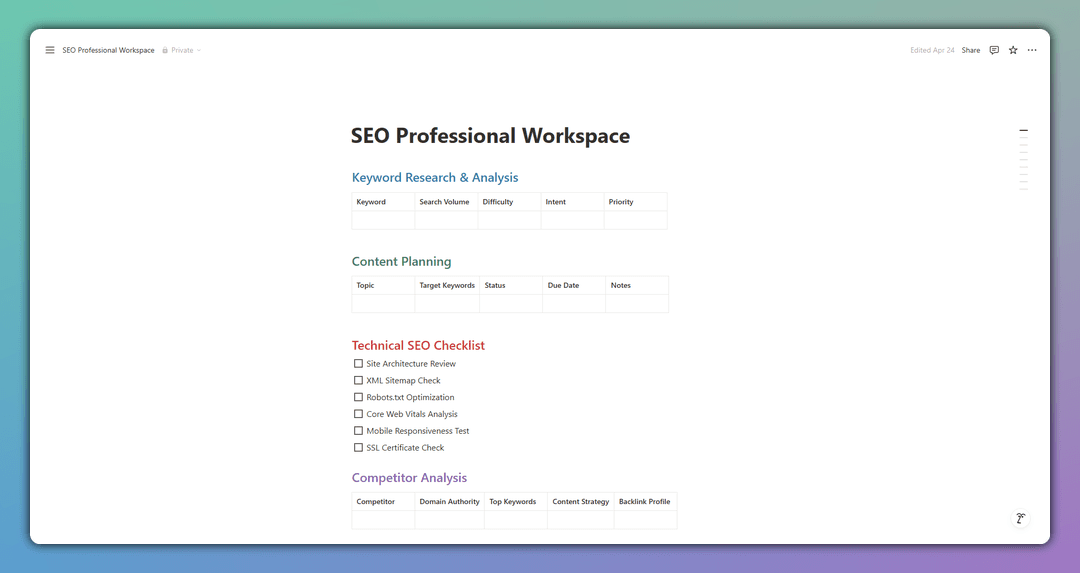Tick the XML Sitemap Check checkbox
Image resolution: width=1080 pixels, height=573 pixels.
coord(359,381)
